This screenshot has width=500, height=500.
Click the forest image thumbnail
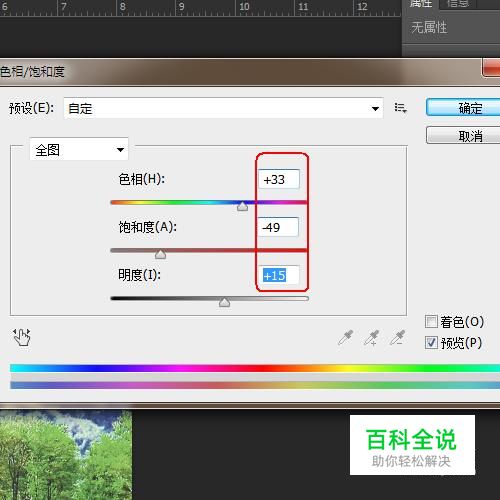(66, 455)
